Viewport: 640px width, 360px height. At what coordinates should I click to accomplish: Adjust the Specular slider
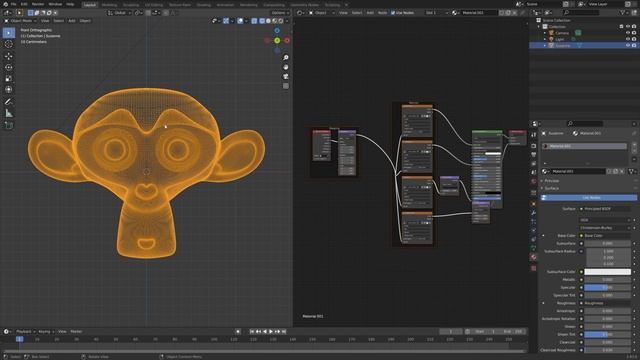pos(607,288)
